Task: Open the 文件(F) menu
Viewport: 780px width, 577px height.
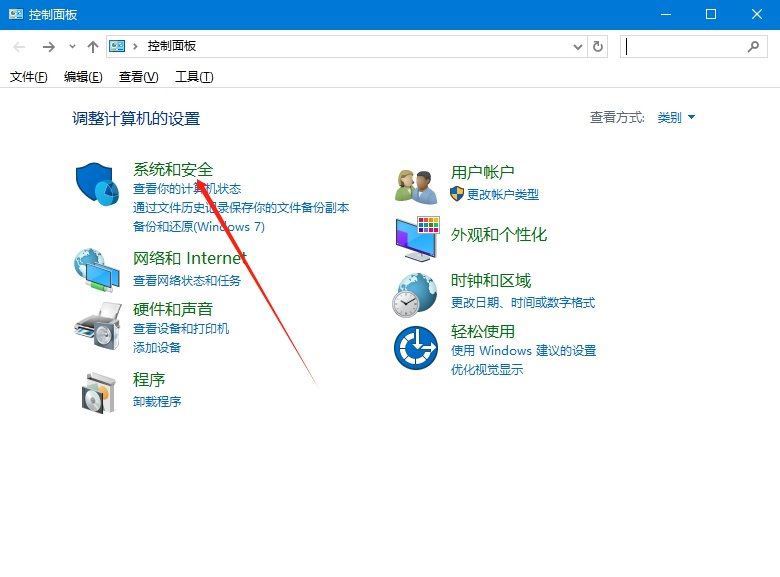Action: click(x=28, y=77)
